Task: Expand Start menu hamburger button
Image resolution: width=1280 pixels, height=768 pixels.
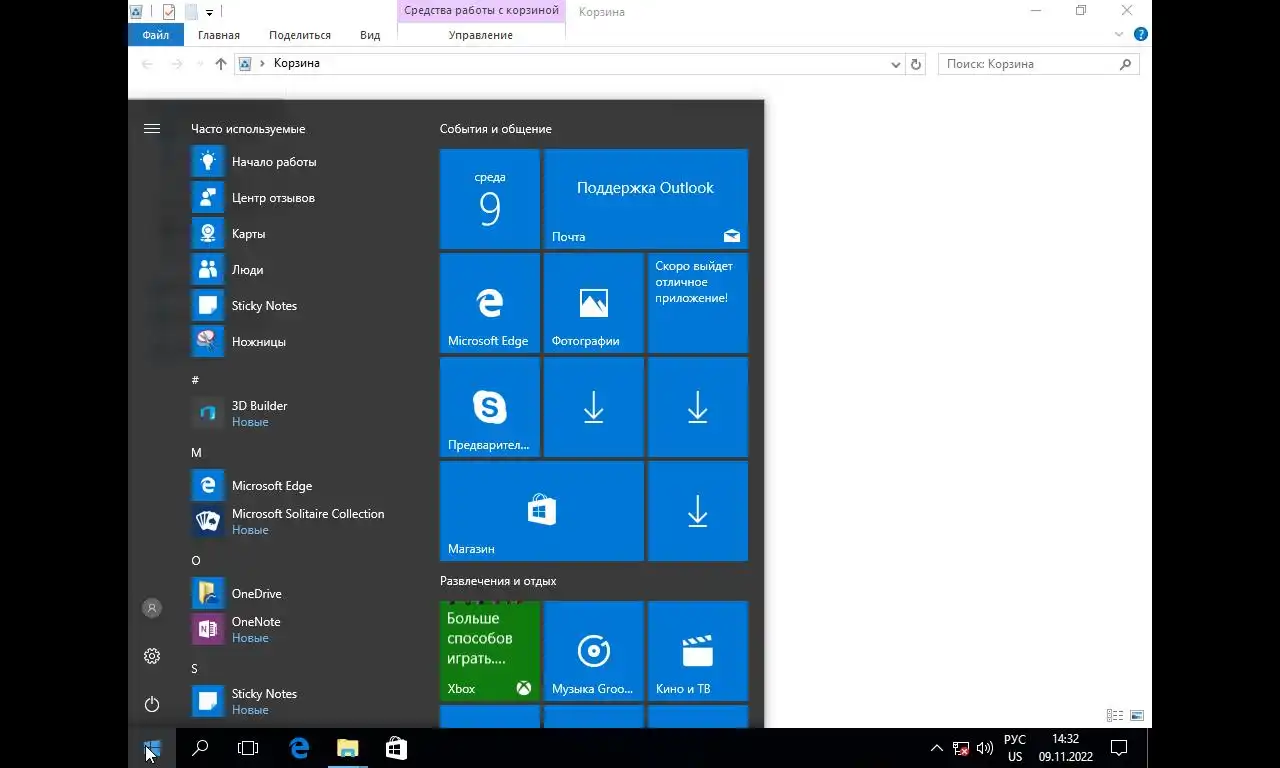Action: coord(152,129)
